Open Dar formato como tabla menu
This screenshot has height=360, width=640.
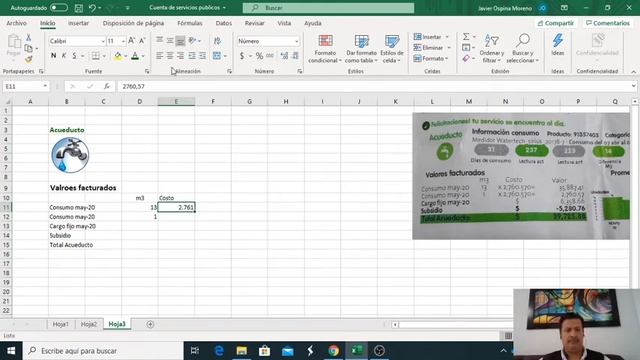(361, 49)
